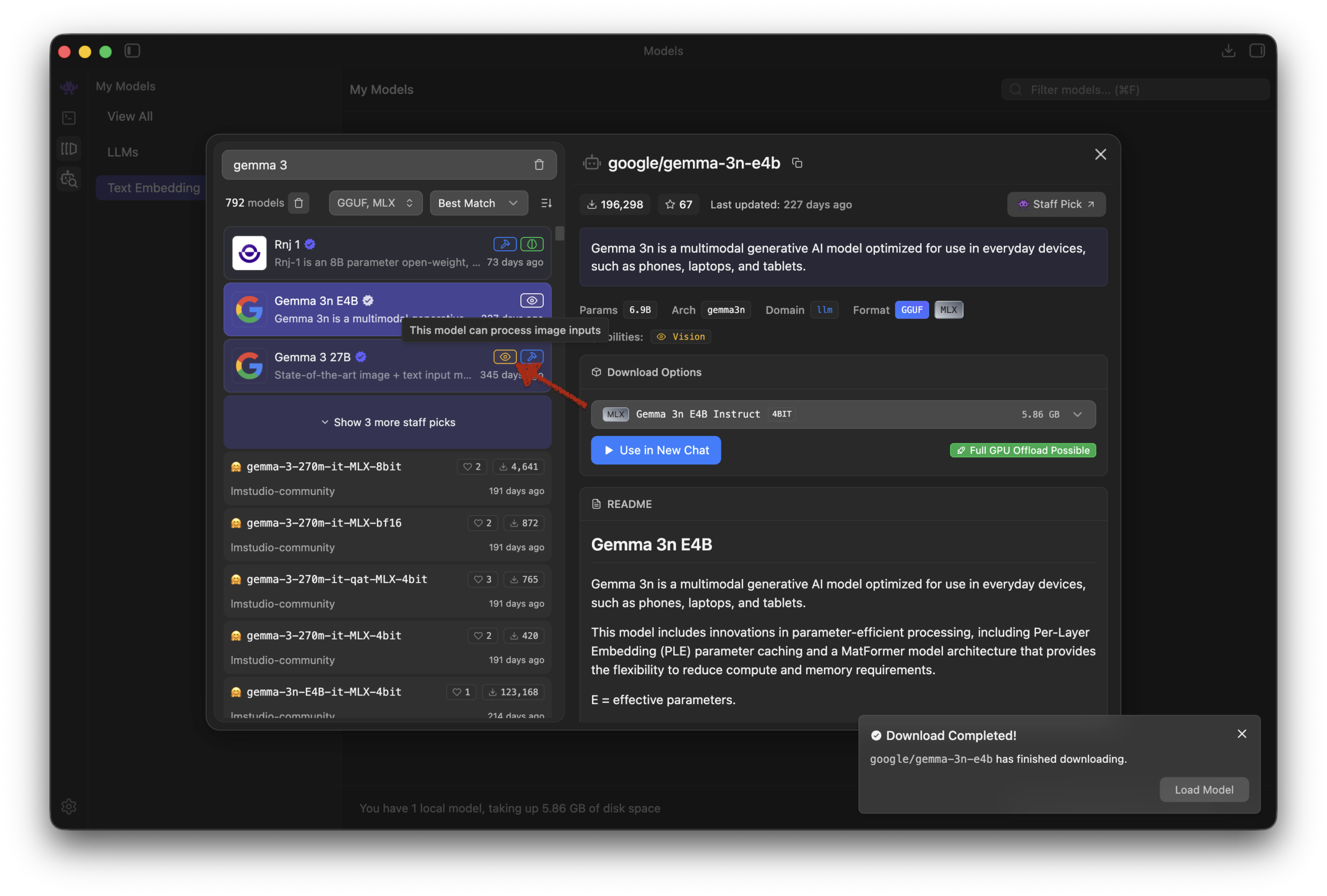Select LLMs in My Models sidebar

coord(123,152)
